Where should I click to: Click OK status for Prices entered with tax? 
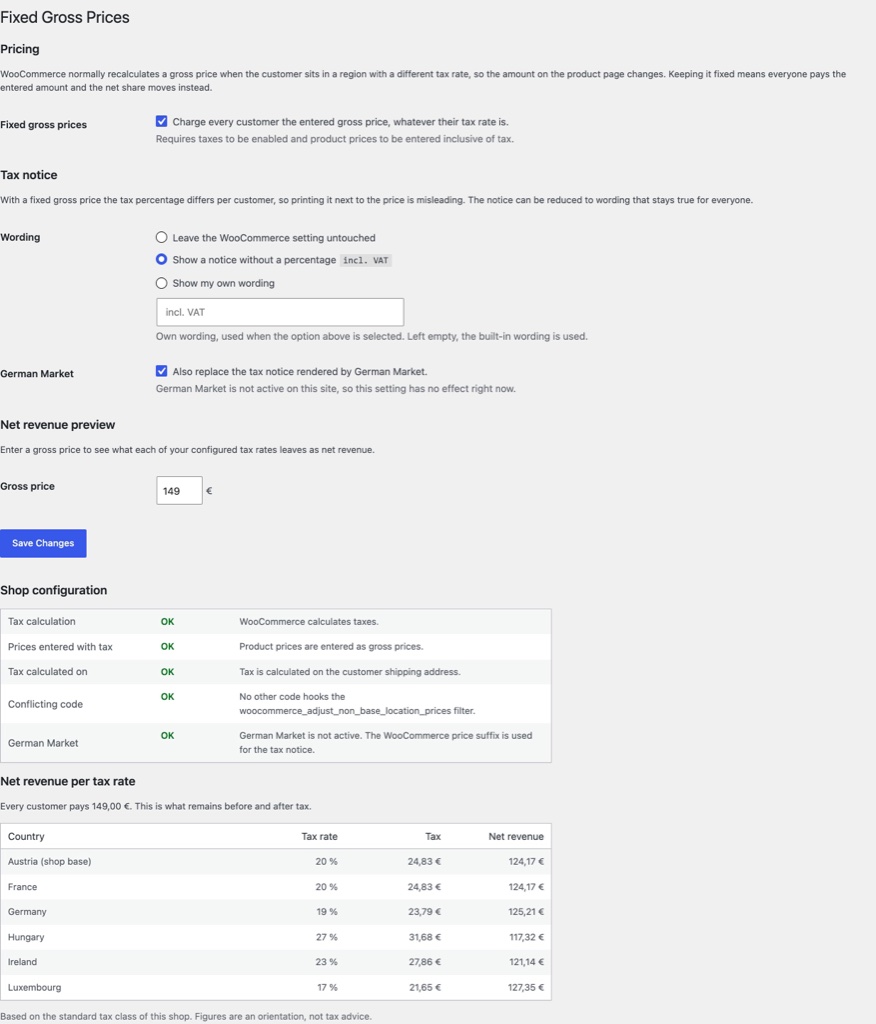pyautogui.click(x=167, y=647)
